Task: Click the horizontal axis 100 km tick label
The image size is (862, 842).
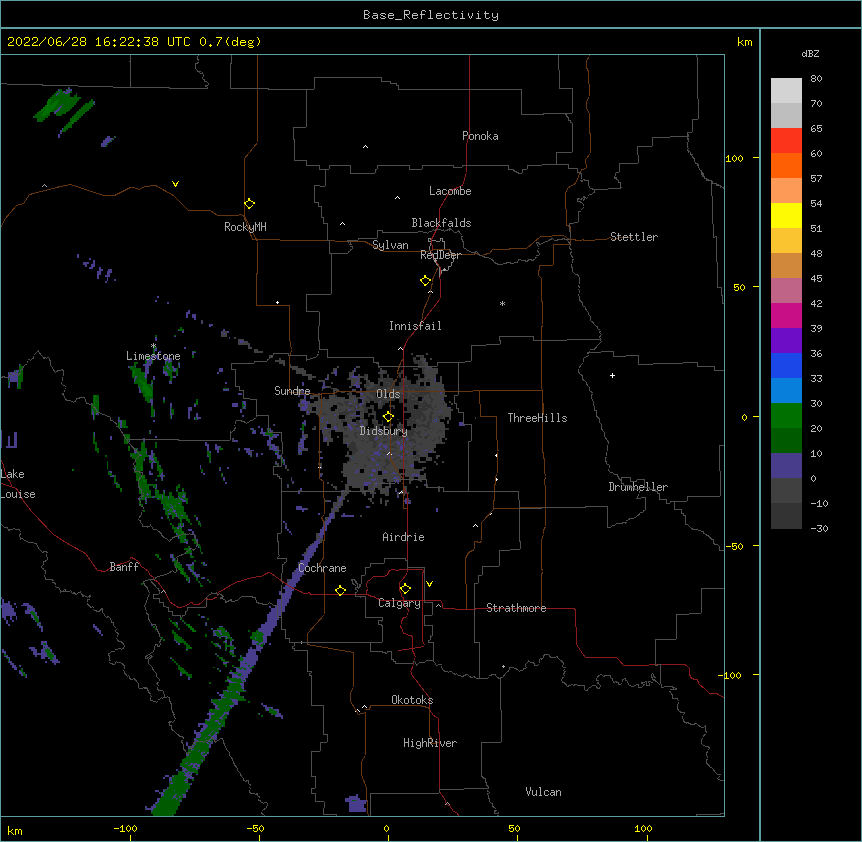Action: click(x=643, y=828)
